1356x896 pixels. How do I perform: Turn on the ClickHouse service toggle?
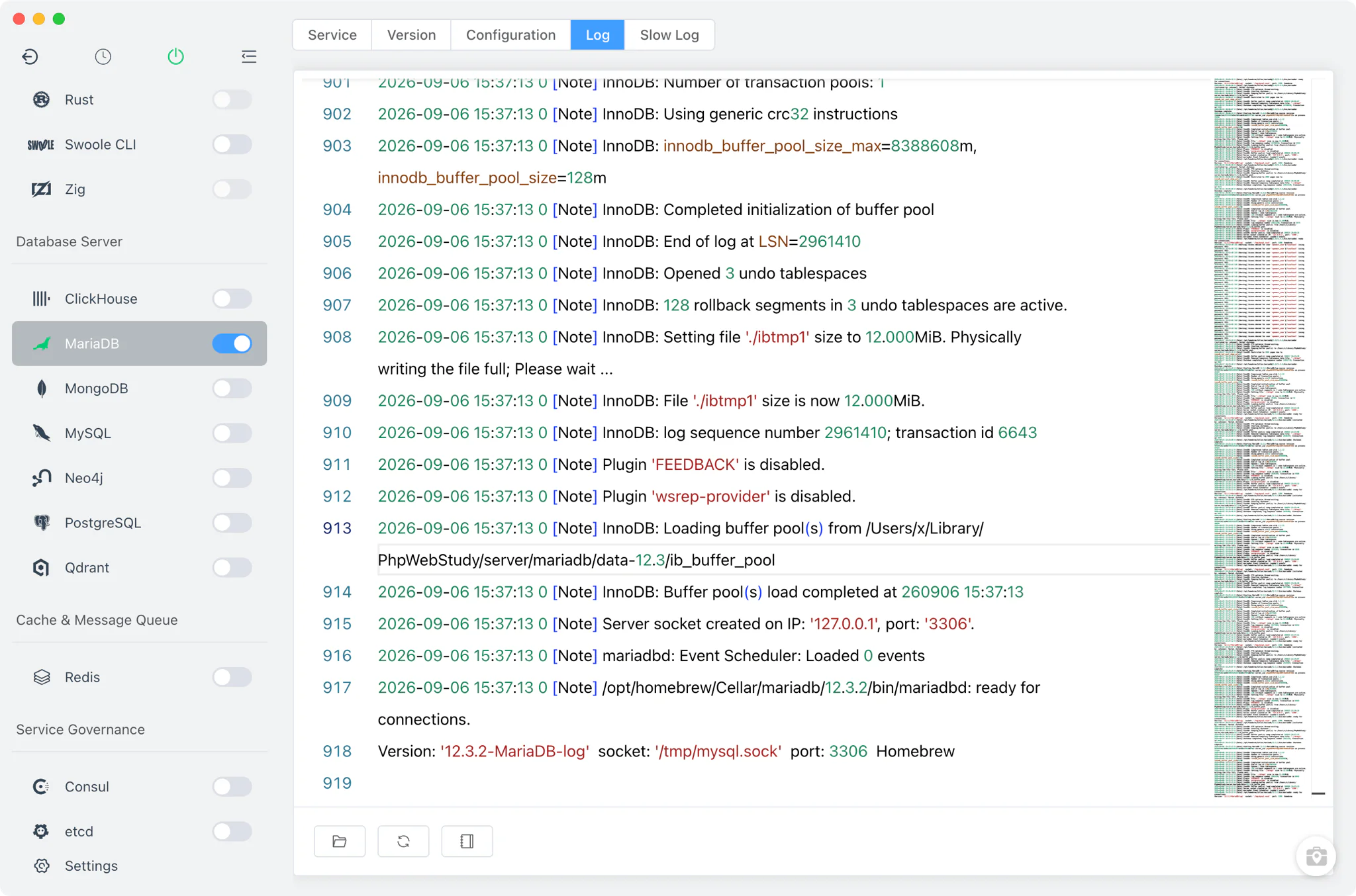(x=232, y=298)
